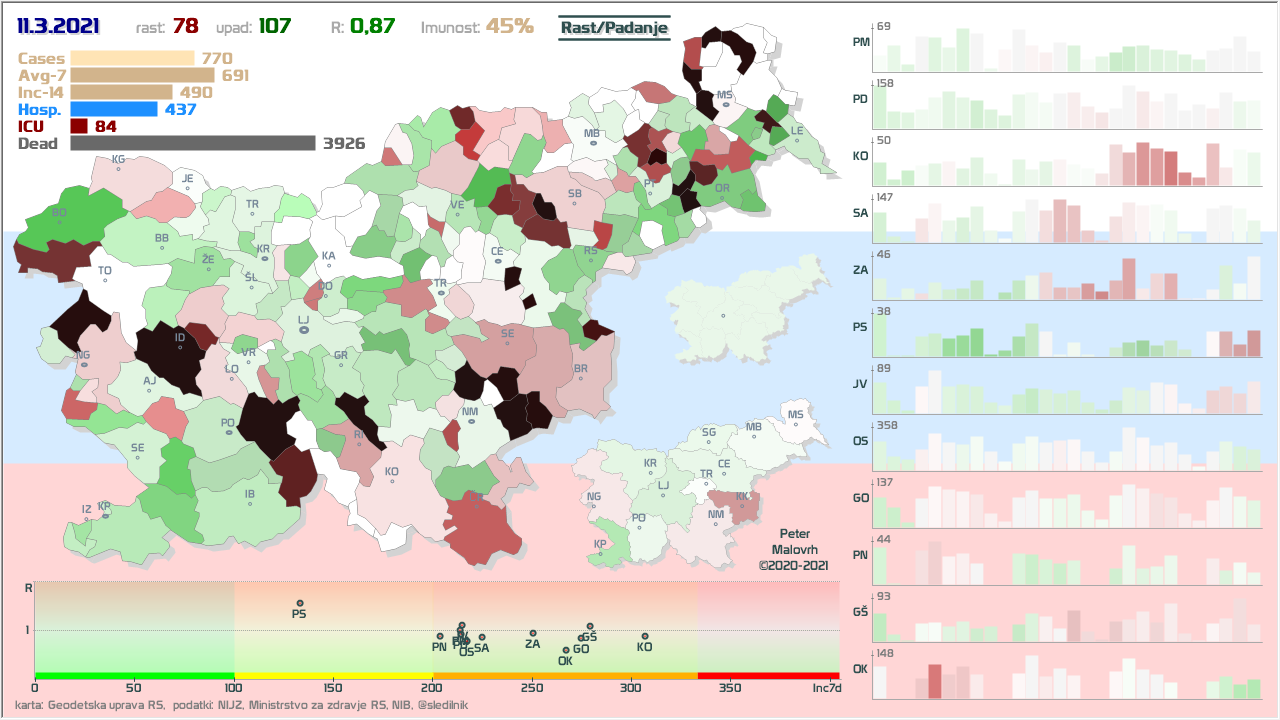The image size is (1280, 720).
Task: Select the ZA point in scatter plot
Action: 533,633
